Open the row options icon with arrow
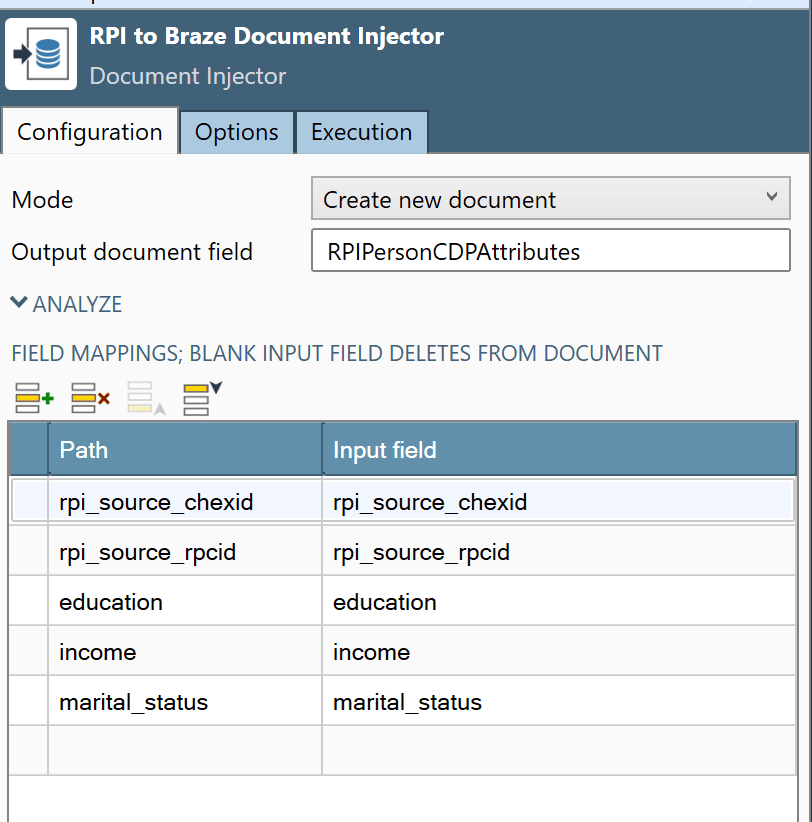The image size is (812, 822). click(x=201, y=397)
